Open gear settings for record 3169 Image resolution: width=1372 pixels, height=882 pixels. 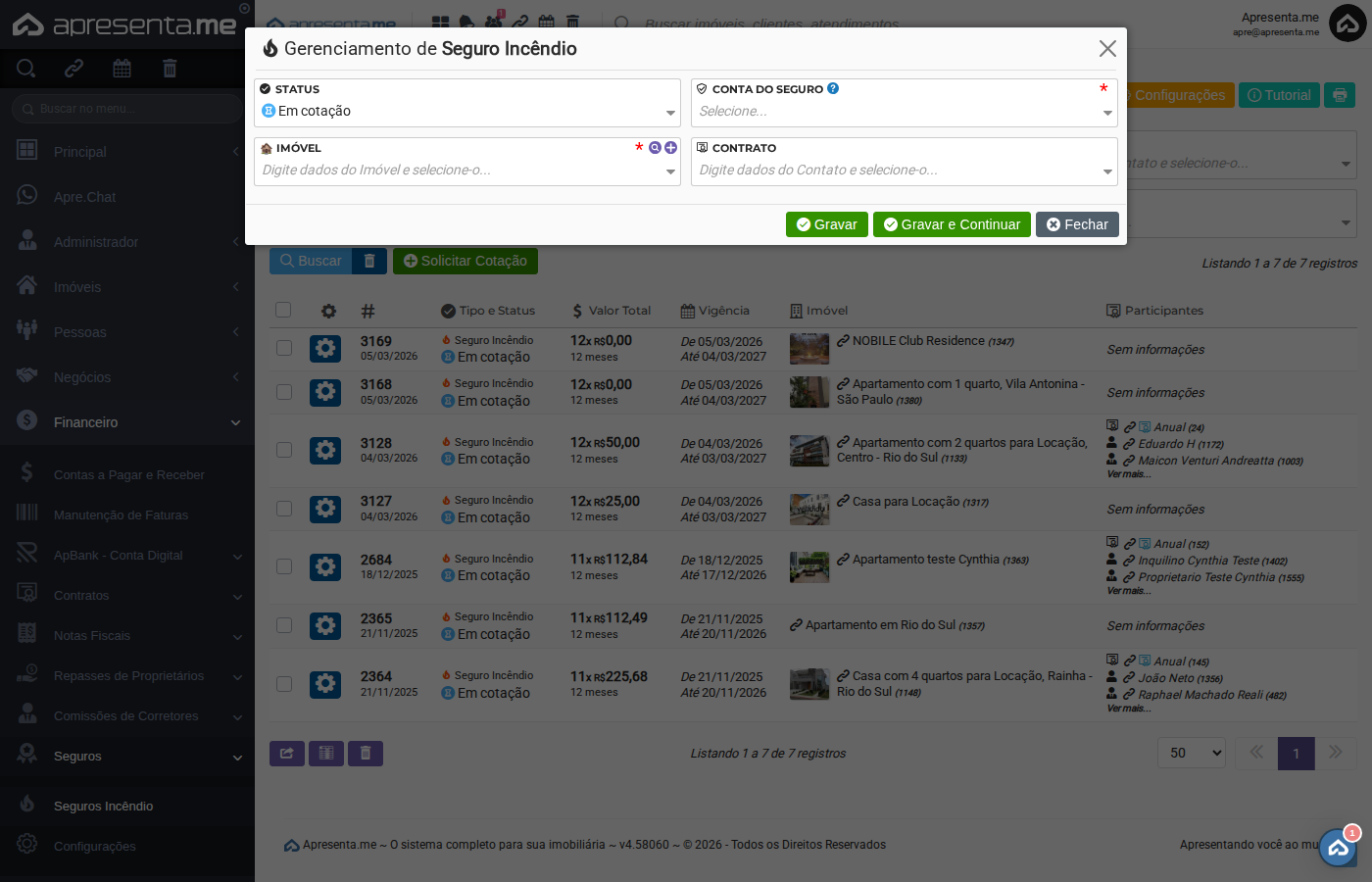[325, 349]
